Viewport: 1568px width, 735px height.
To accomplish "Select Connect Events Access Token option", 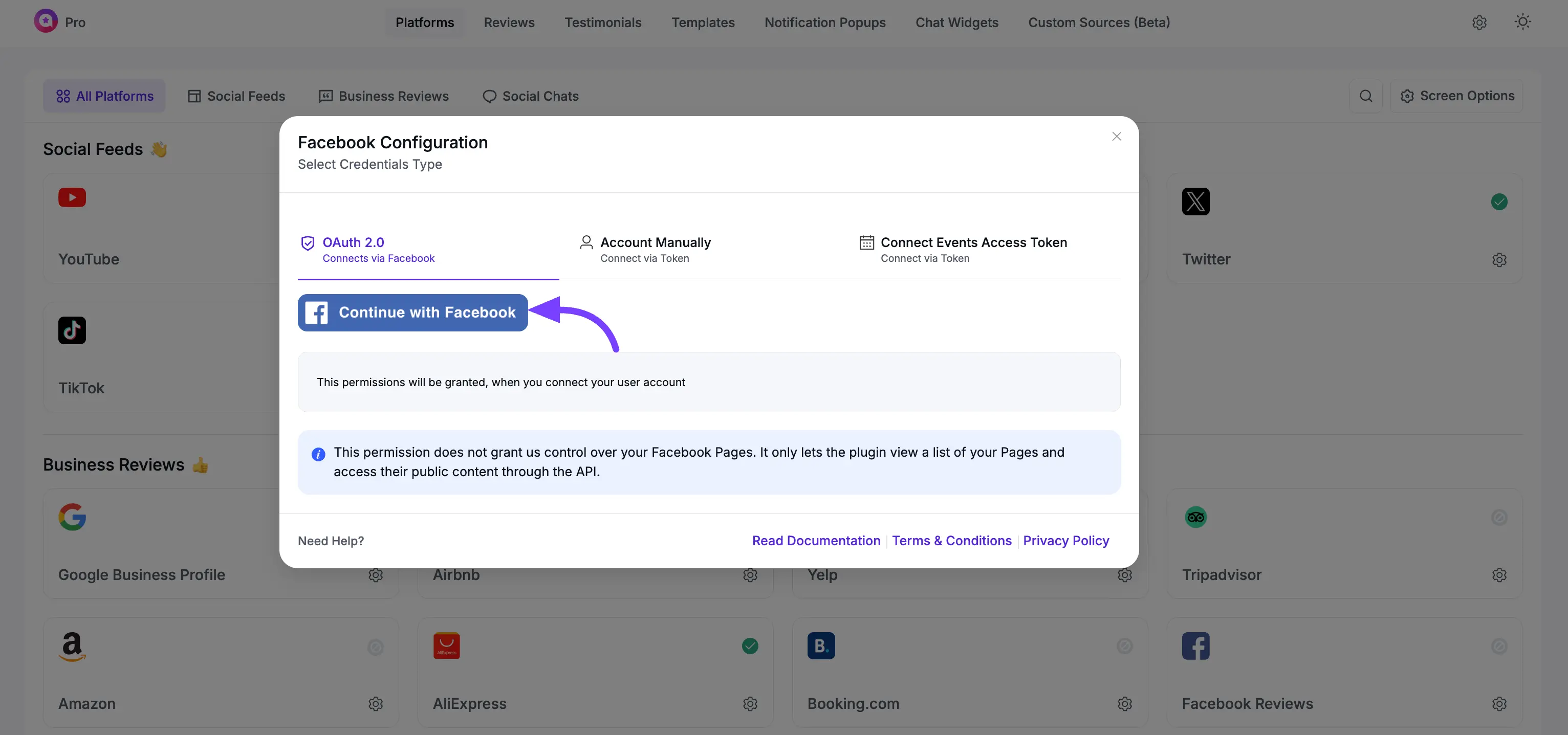I will (973, 242).
